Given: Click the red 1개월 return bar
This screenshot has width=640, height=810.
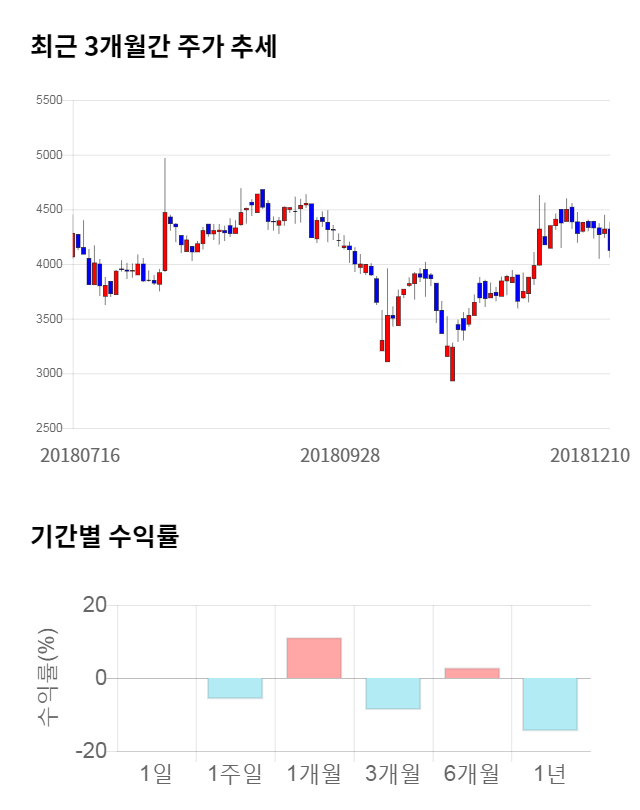Looking at the screenshot, I should tap(314, 658).
